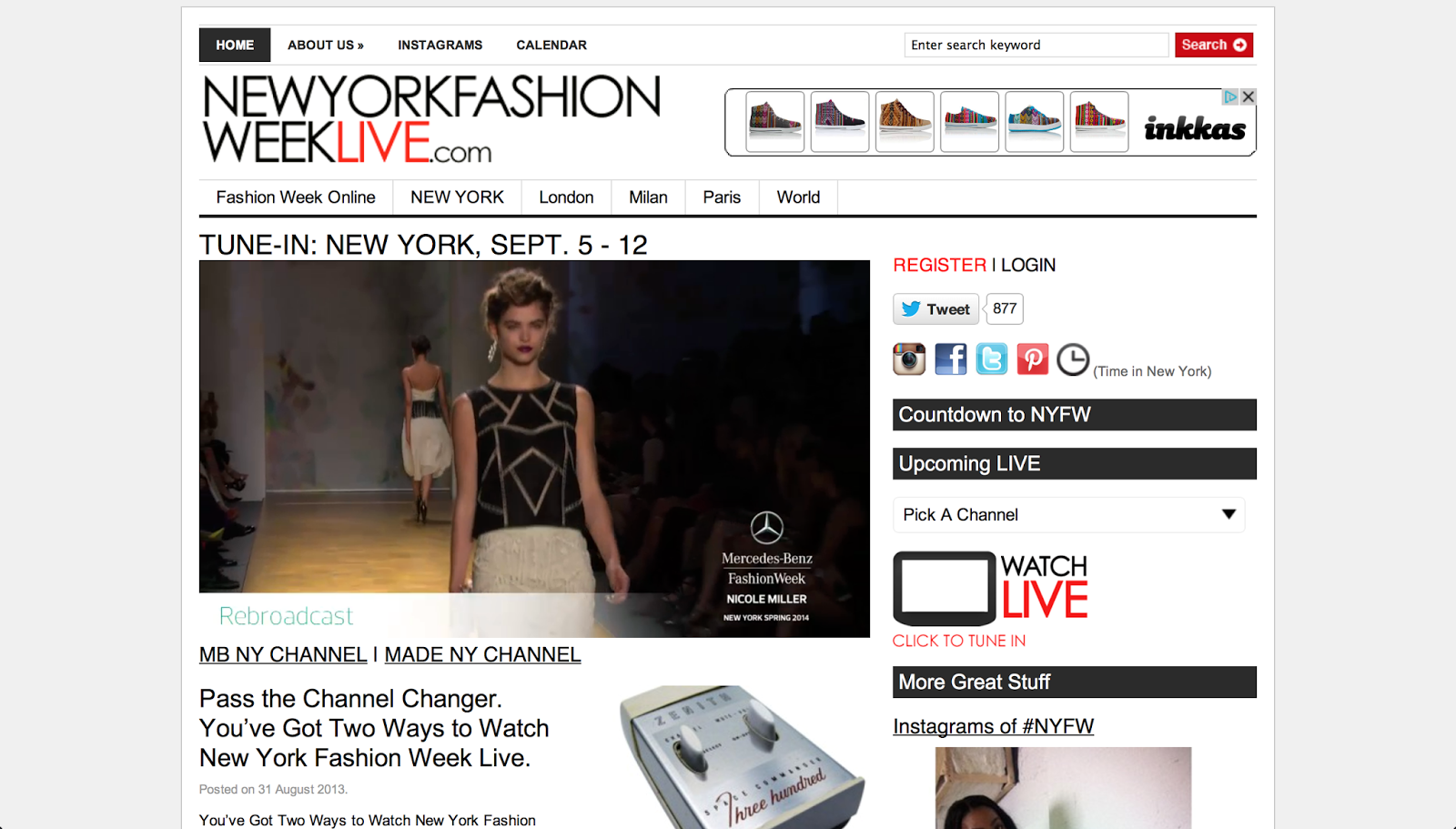
Task: Click the Upcoming LIVE header
Action: [1075, 464]
